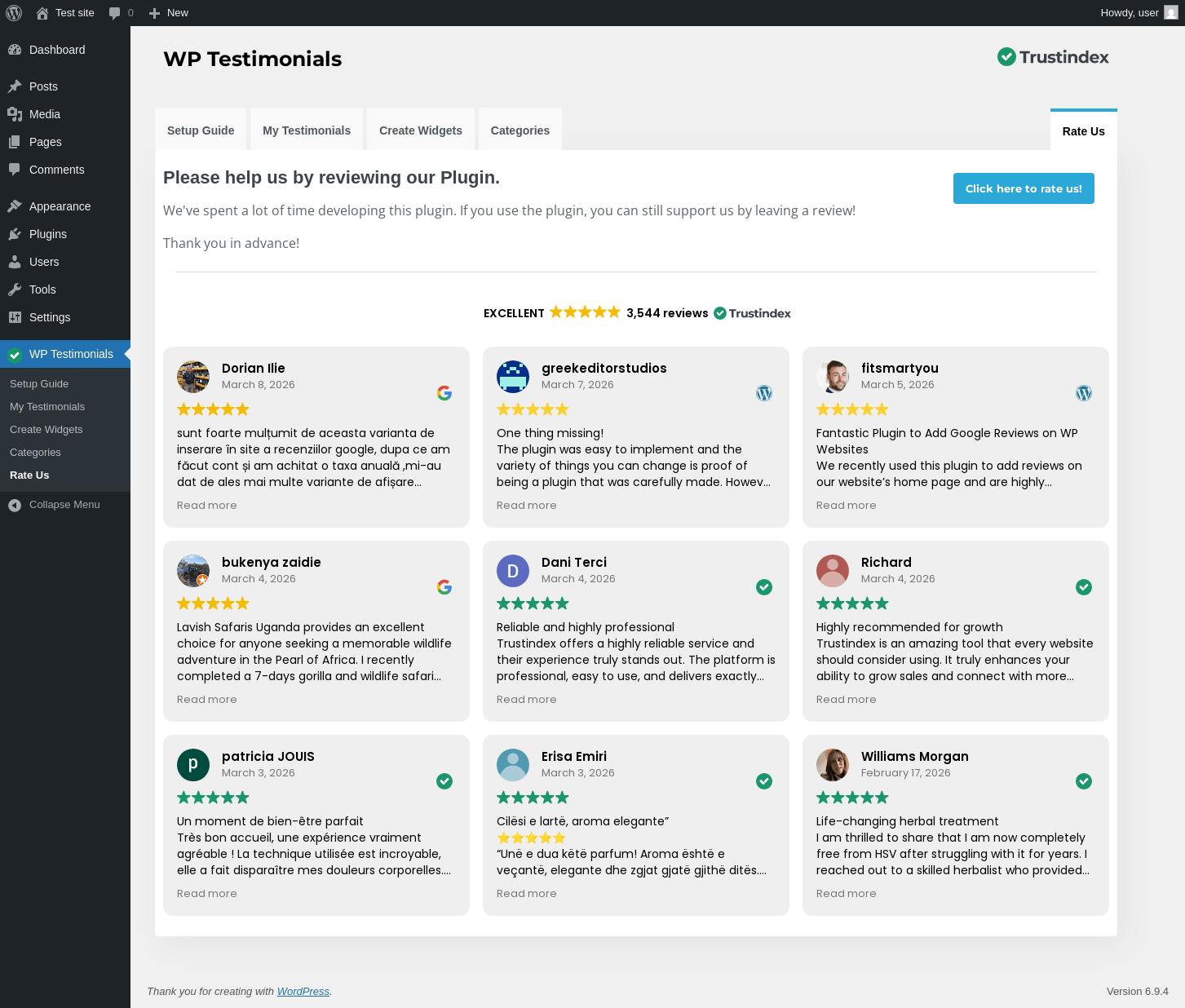This screenshot has width=1185, height=1008.
Task: Select the Categories tab
Action: pos(520,130)
